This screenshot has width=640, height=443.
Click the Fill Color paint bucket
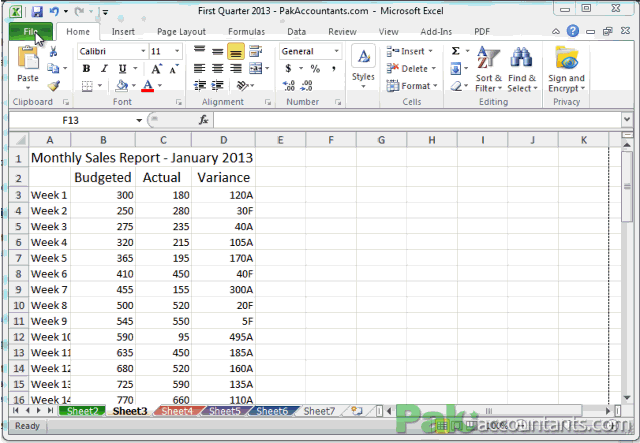[122, 85]
